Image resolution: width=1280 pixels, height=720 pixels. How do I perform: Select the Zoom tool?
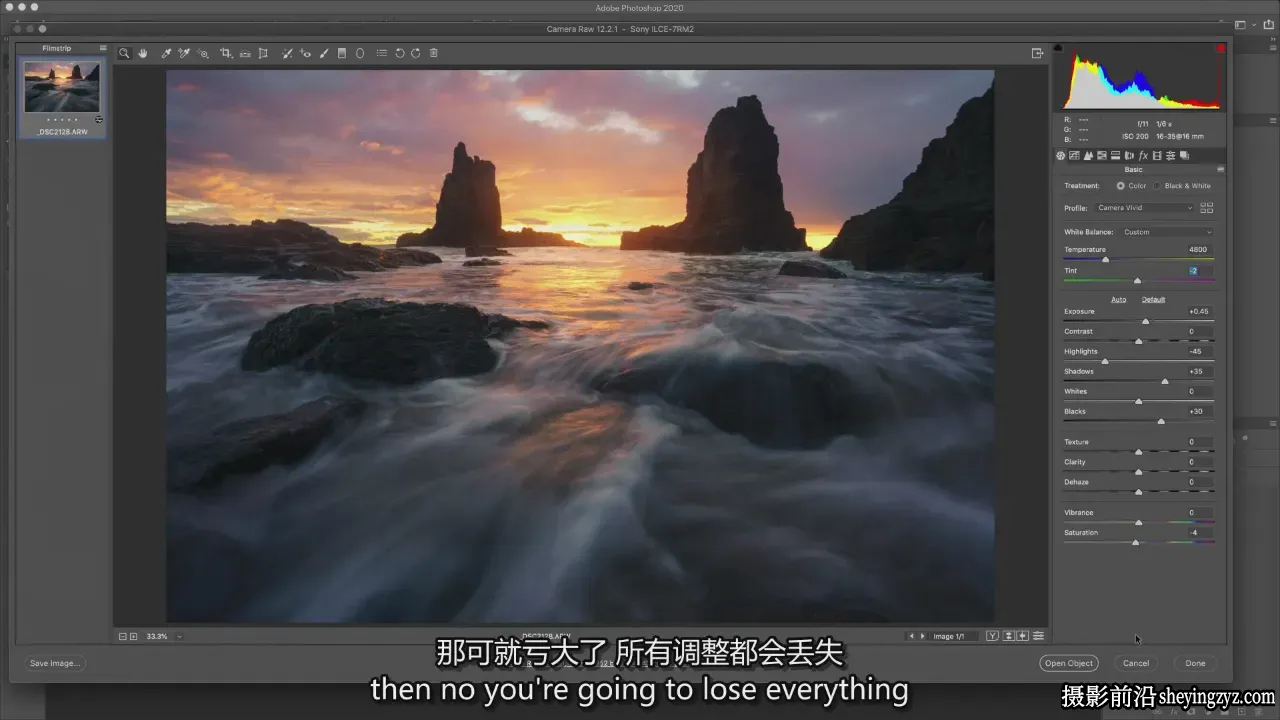point(124,53)
